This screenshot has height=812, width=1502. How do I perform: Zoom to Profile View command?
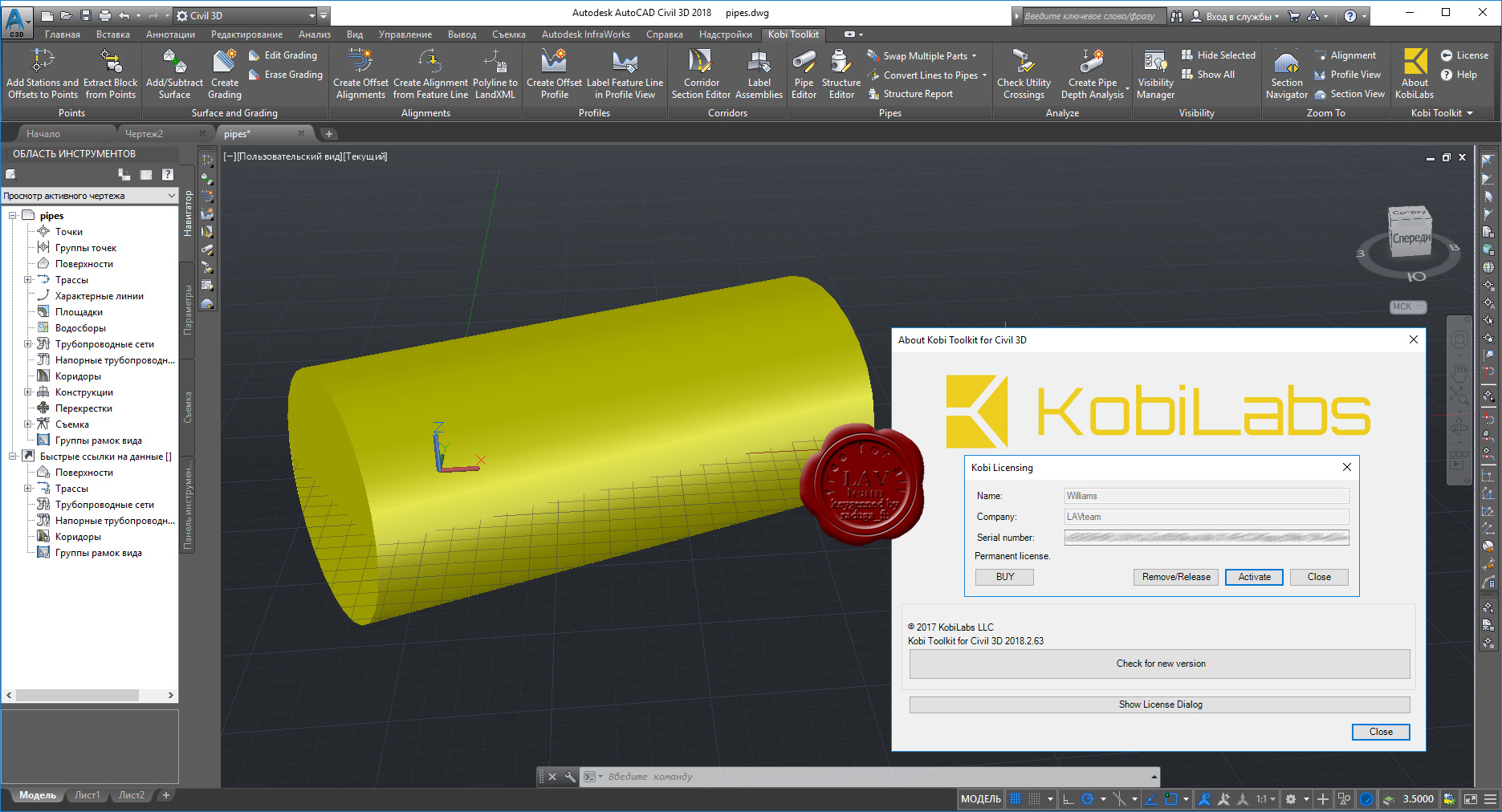(1347, 75)
